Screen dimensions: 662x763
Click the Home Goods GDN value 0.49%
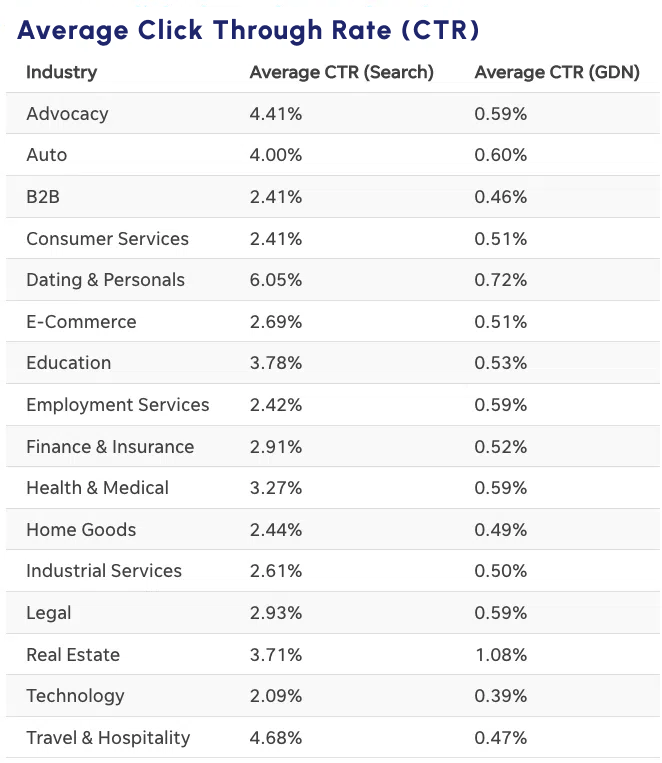click(x=500, y=530)
